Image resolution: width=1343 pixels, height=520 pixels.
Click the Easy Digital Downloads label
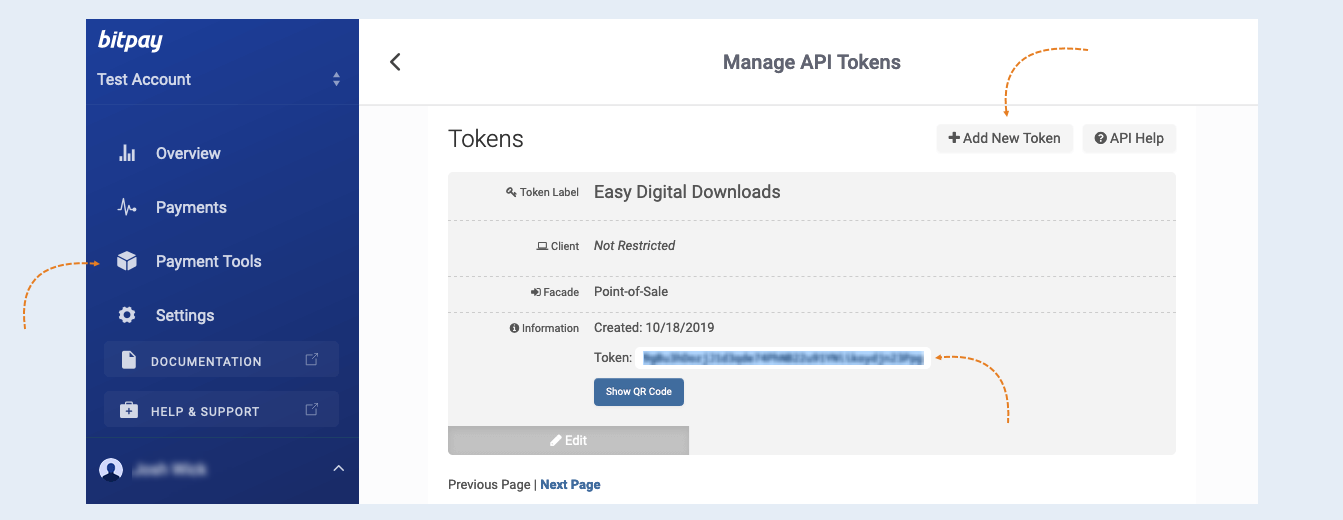[687, 192]
